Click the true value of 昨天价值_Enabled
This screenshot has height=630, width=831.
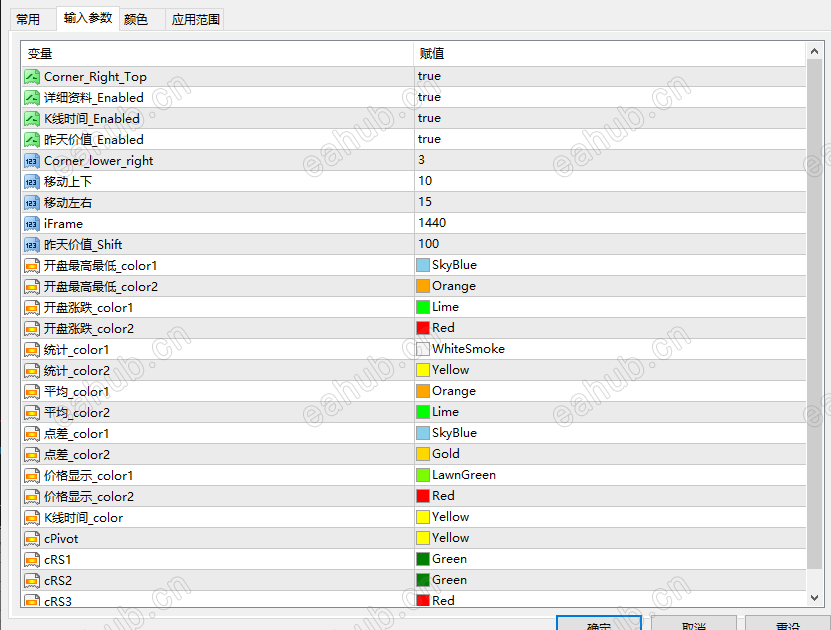[429, 139]
